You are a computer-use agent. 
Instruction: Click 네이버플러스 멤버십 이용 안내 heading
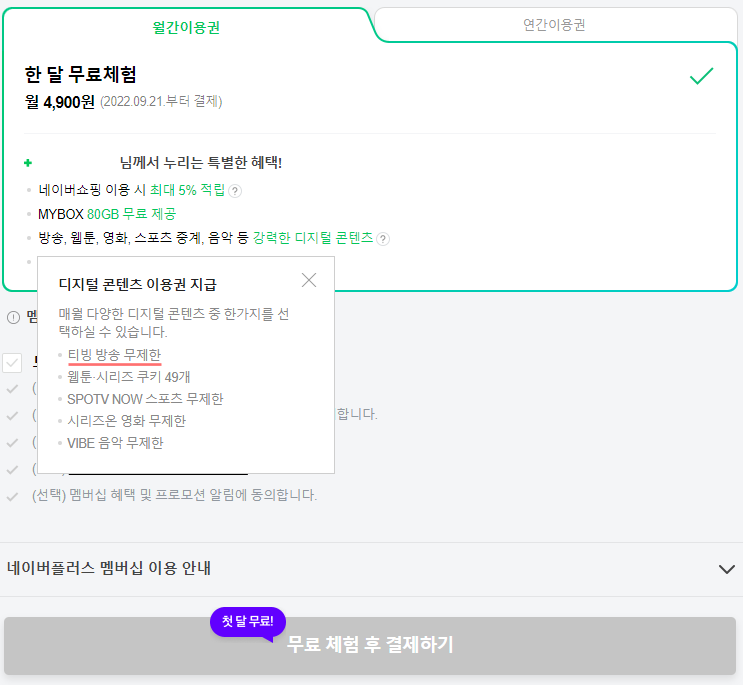click(109, 568)
